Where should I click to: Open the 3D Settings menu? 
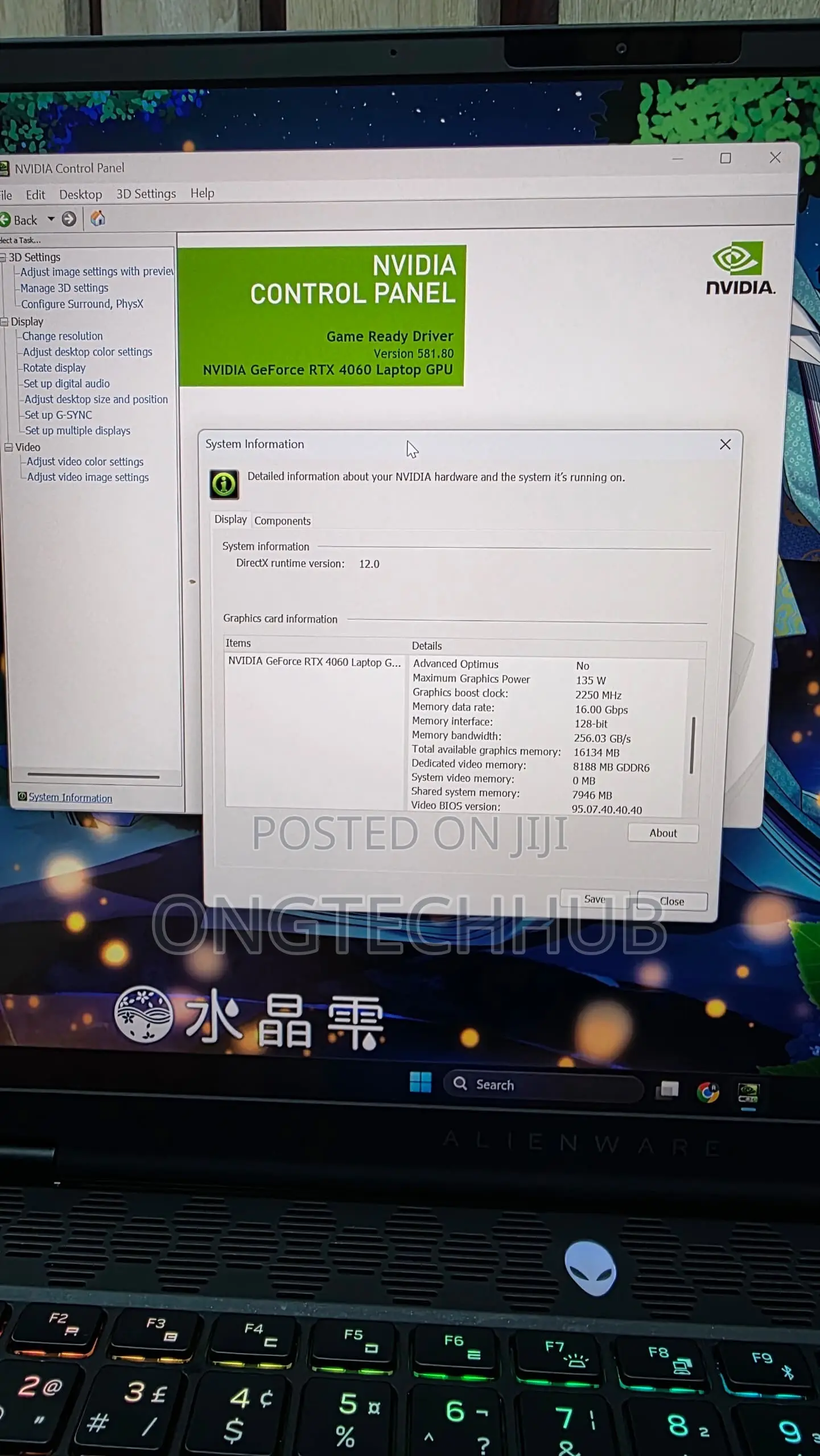pyautogui.click(x=146, y=194)
